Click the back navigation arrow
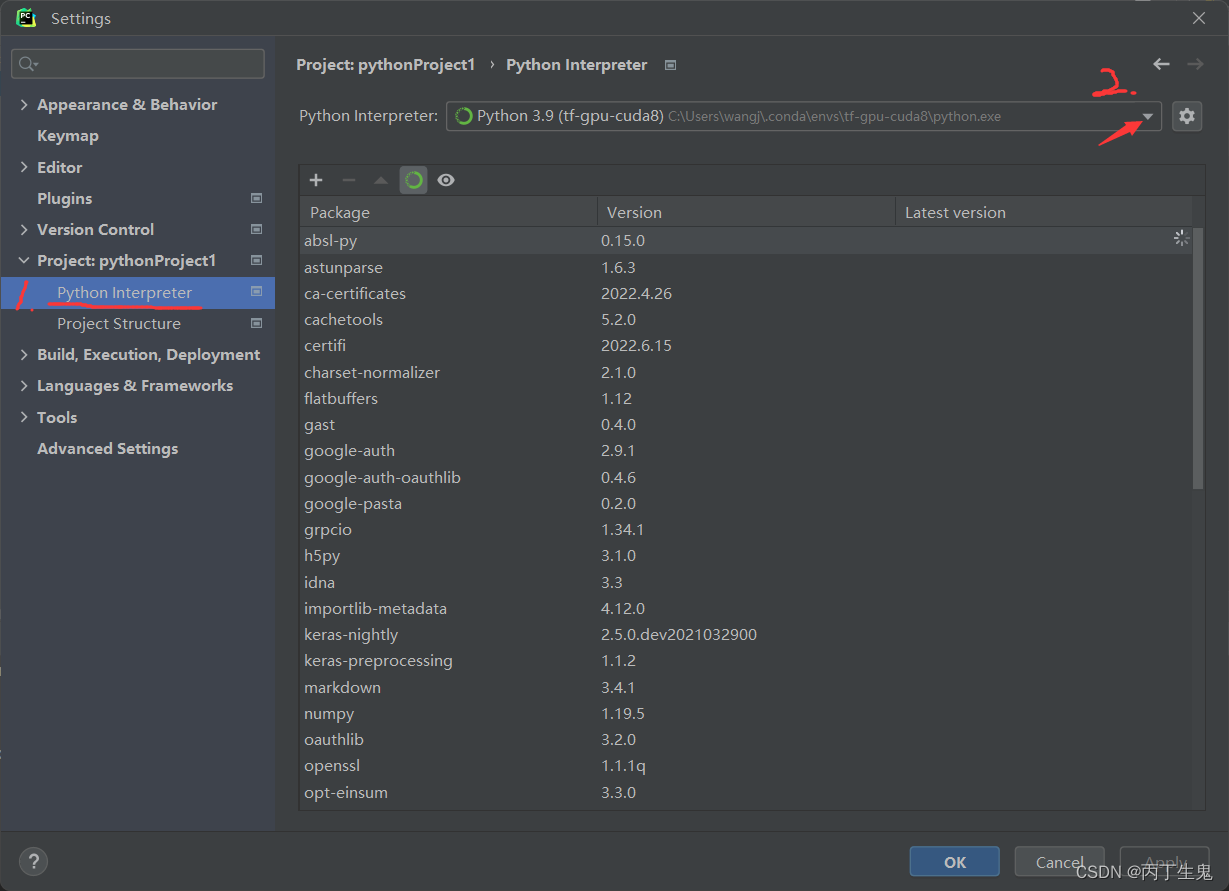The image size is (1229, 891). [1161, 64]
